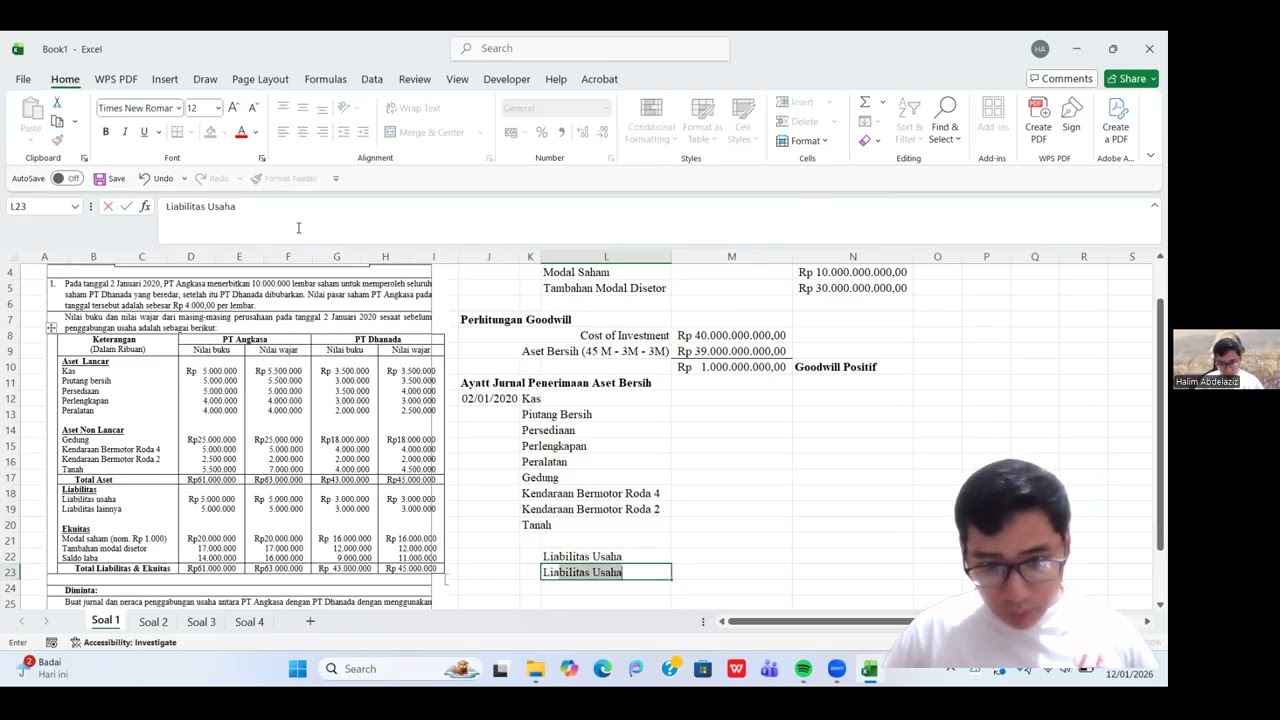This screenshot has width=1280, height=720.
Task: Click the Undo button
Action: click(155, 179)
